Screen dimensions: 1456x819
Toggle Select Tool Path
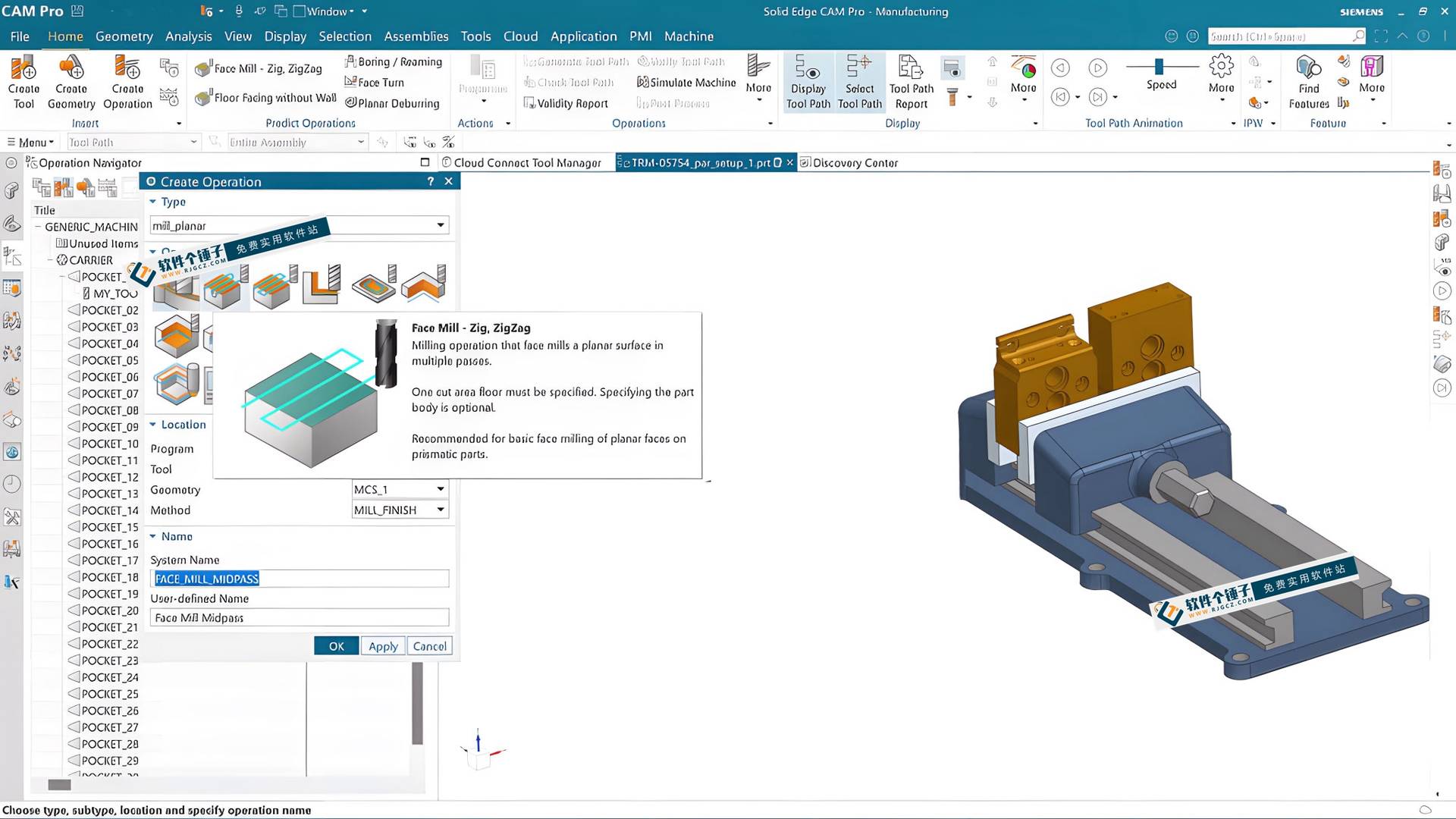860,82
